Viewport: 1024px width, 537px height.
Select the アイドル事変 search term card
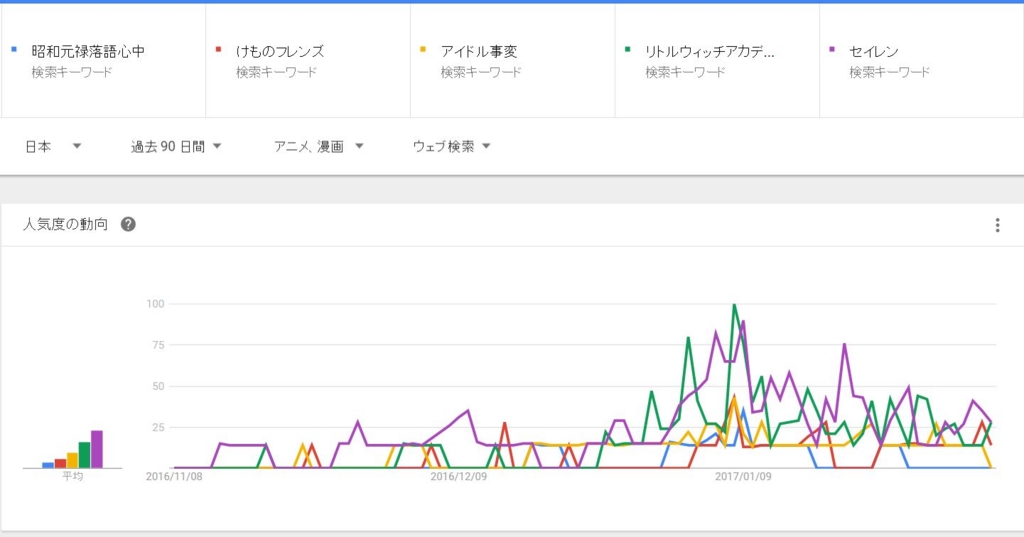tap(513, 61)
